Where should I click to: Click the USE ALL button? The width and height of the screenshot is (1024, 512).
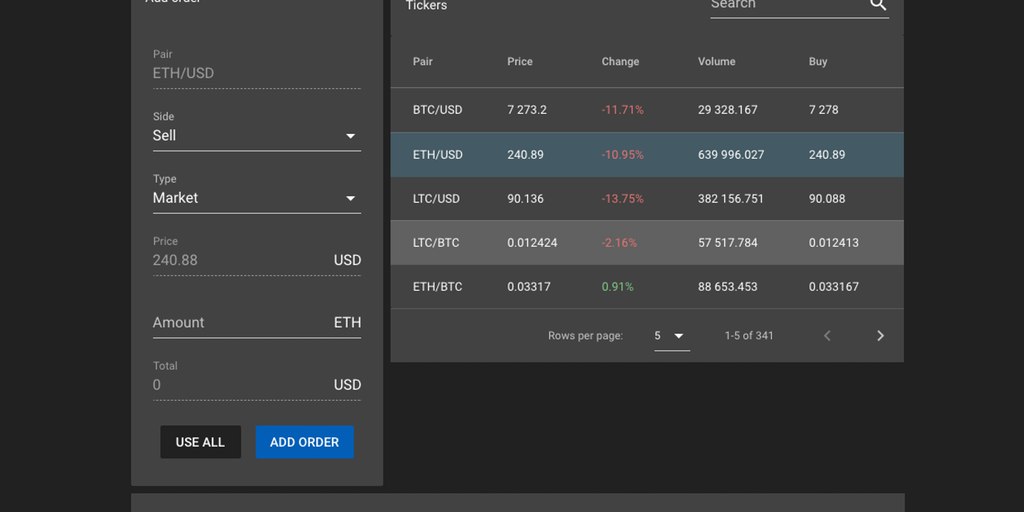point(200,442)
